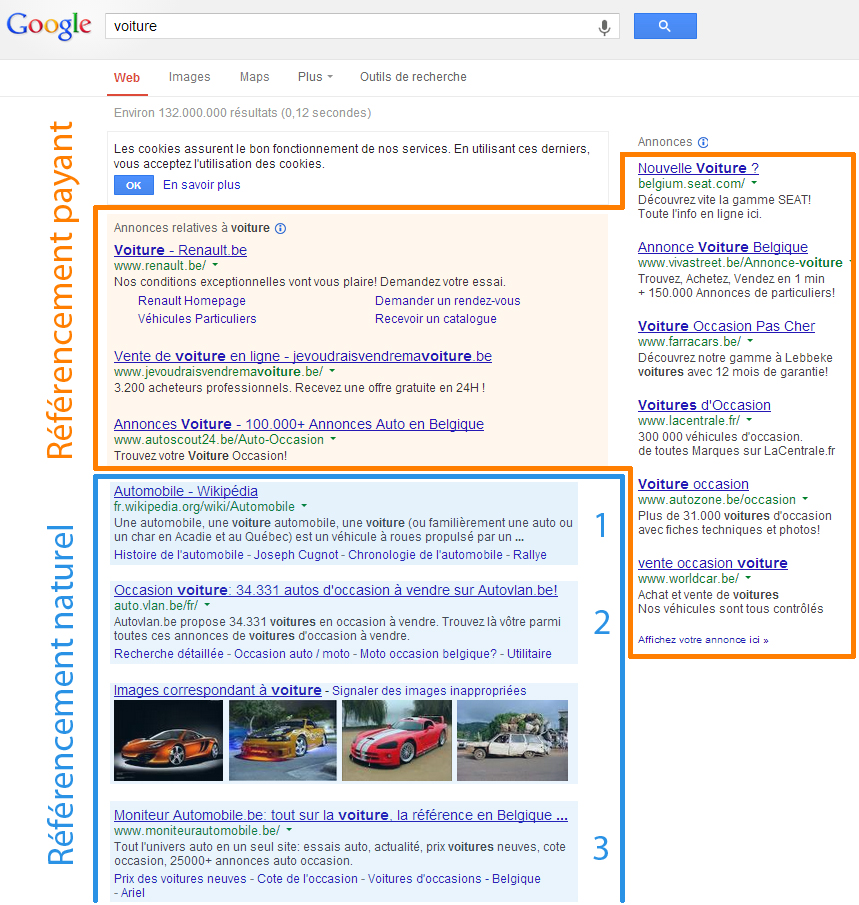Click the 'En savoir plus' link
The width and height of the screenshot is (859, 905).
pos(201,185)
